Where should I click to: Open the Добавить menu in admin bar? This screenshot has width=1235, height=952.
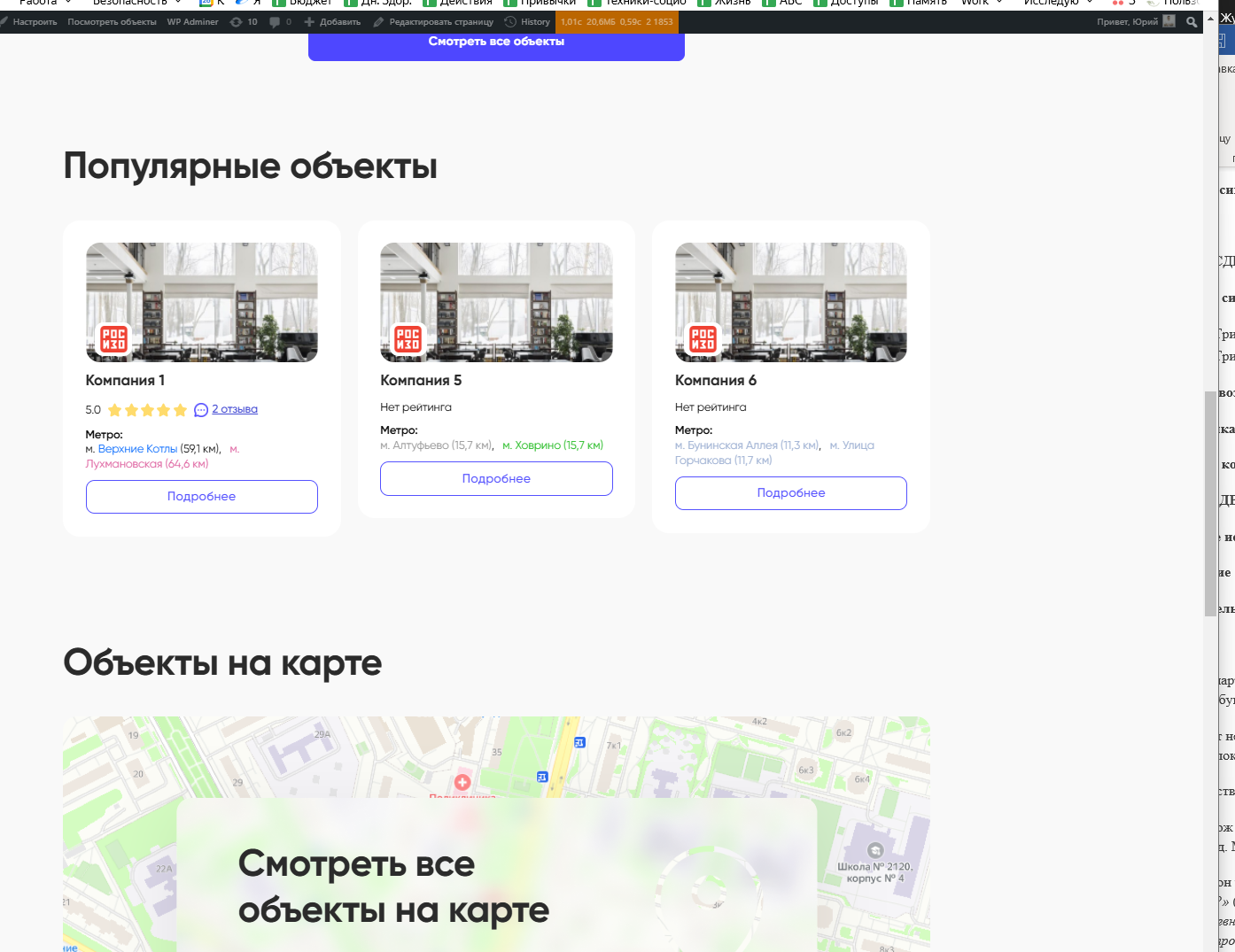pos(332,22)
